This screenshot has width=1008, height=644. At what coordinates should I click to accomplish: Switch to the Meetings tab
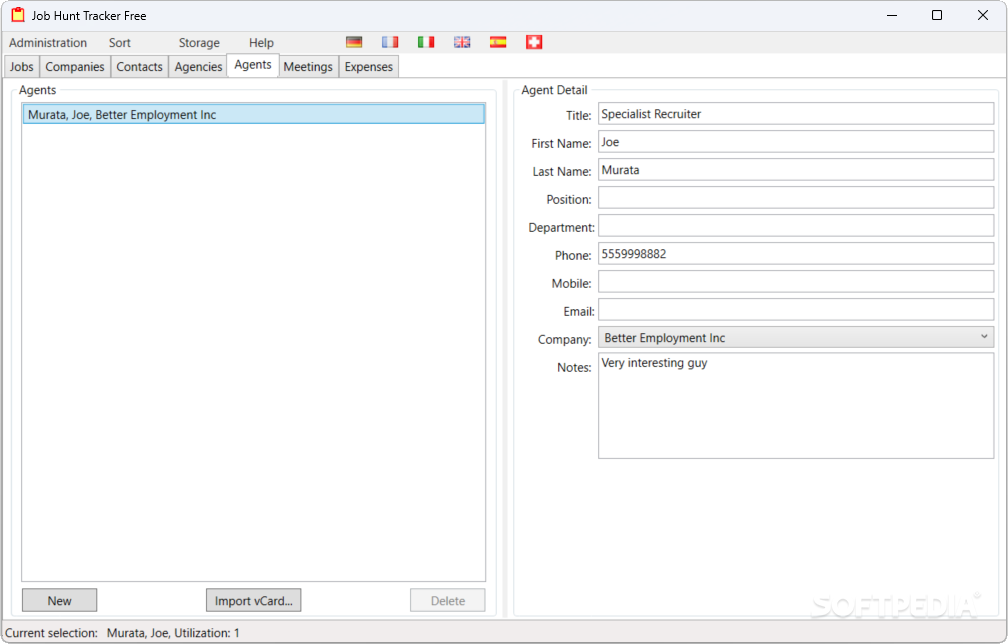point(308,67)
